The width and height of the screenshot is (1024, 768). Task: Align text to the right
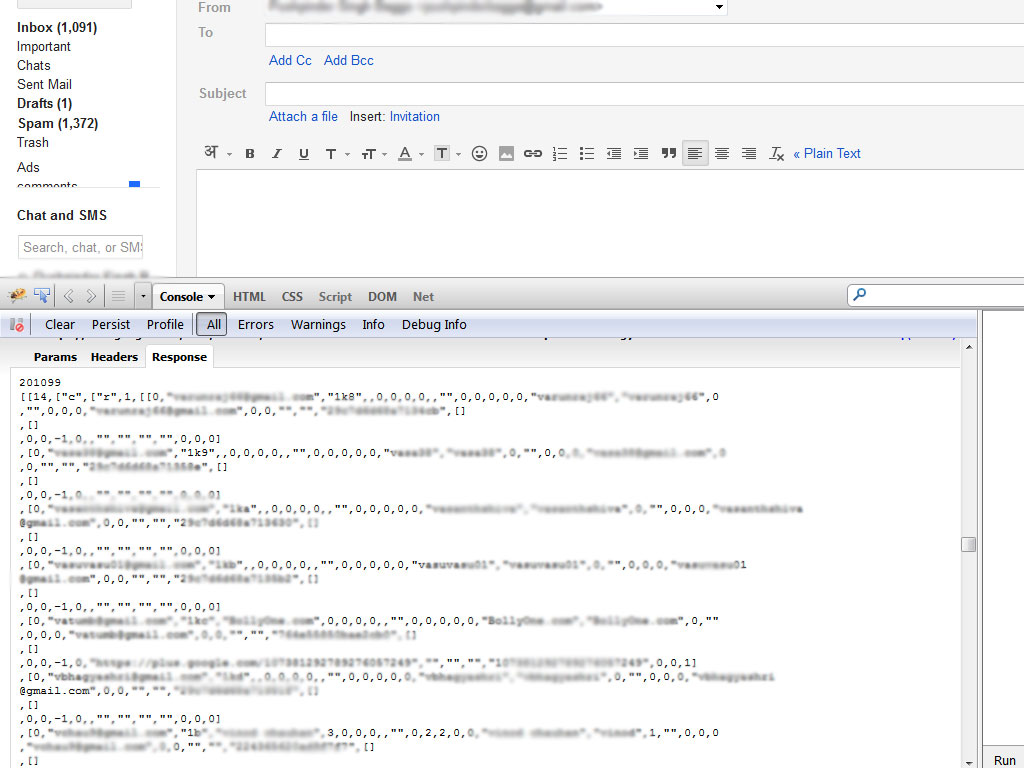(749, 153)
